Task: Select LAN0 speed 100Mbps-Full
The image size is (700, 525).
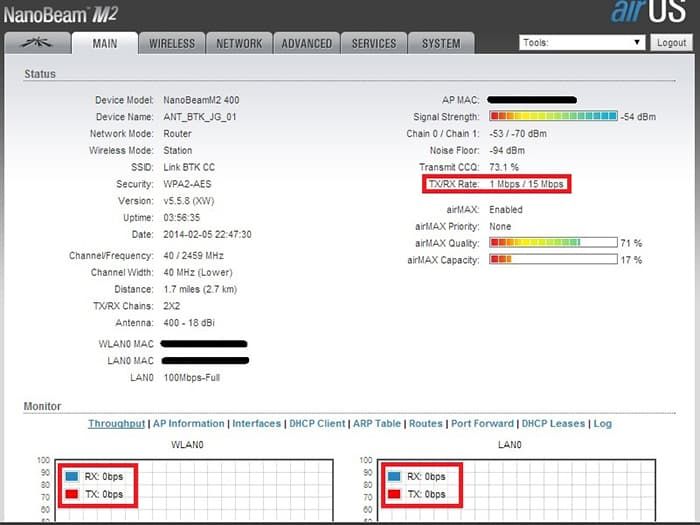Action: [x=192, y=378]
